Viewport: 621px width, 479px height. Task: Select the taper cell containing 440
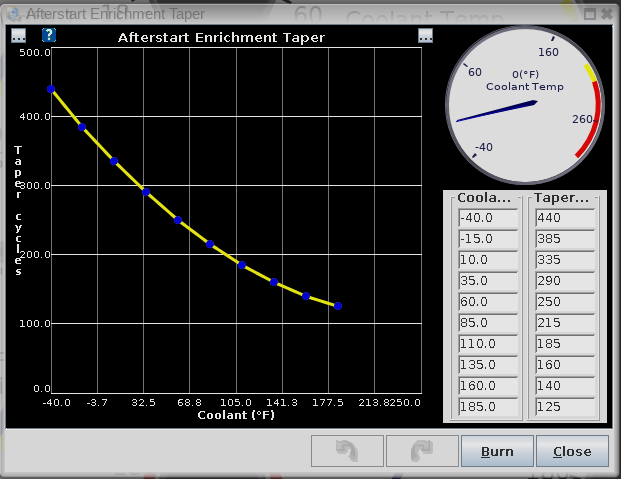point(564,219)
